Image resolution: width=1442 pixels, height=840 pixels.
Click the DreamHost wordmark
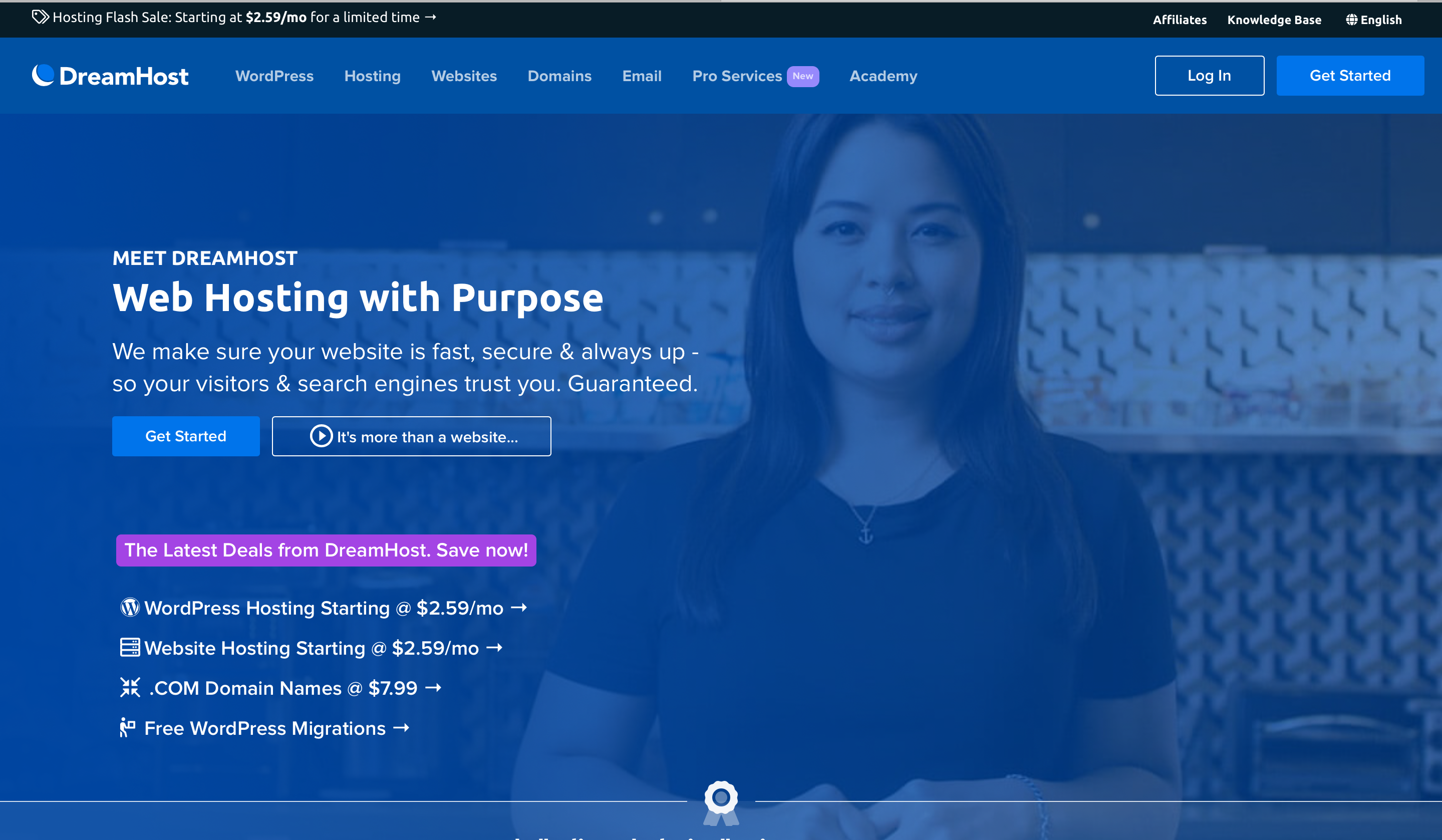point(124,76)
